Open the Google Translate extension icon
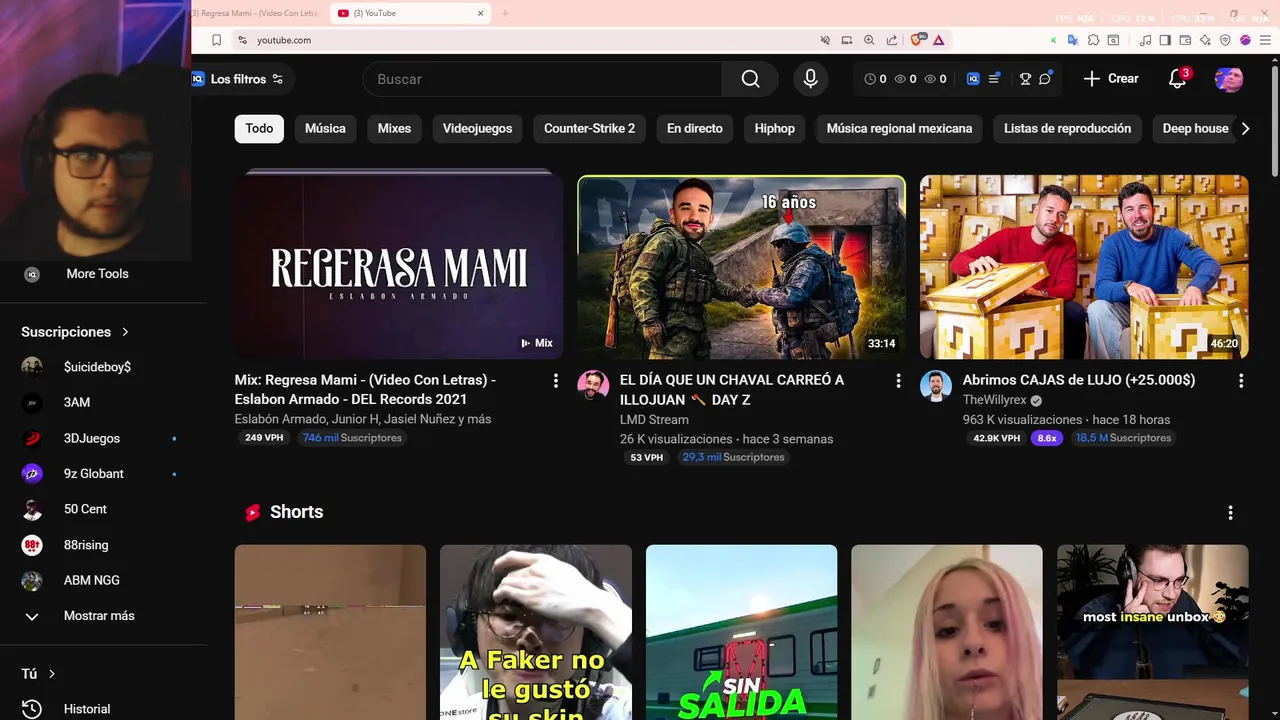 pos(1072,40)
